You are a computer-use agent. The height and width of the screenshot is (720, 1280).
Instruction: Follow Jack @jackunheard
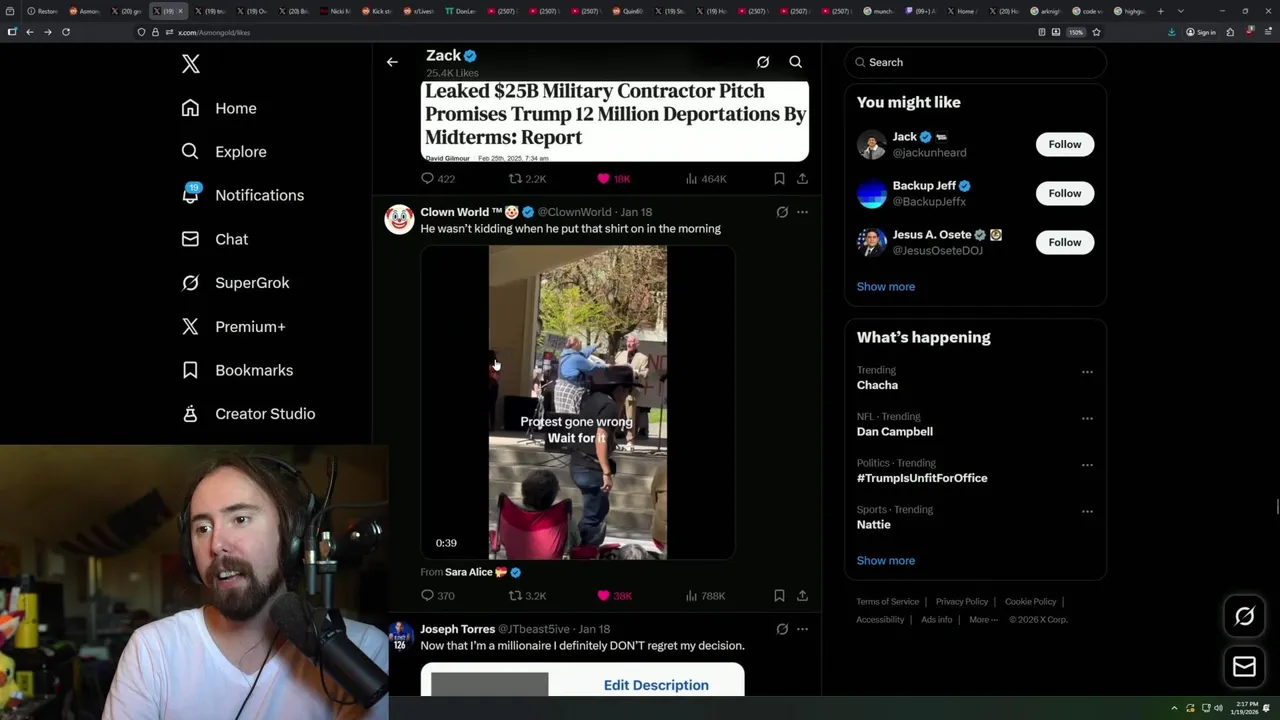click(1065, 144)
